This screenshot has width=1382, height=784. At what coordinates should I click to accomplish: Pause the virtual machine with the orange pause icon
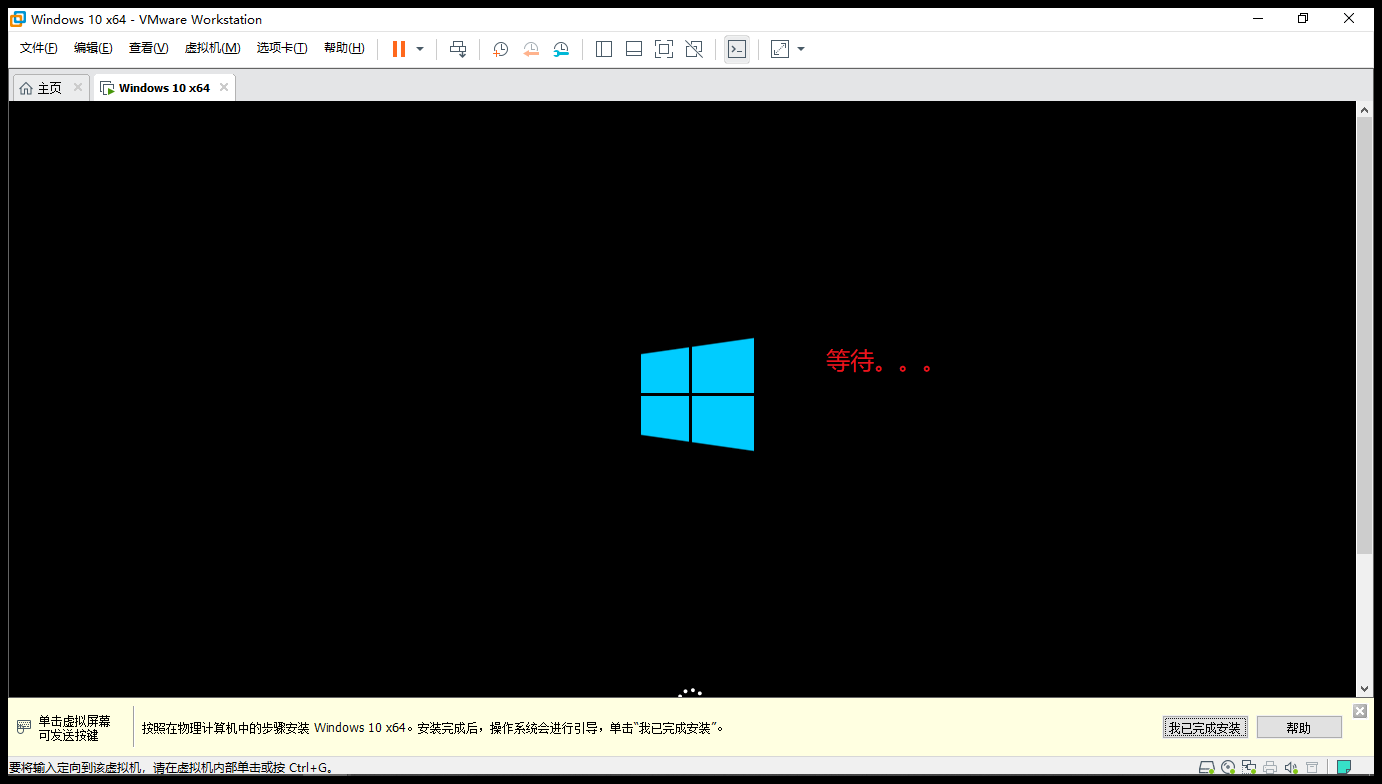pos(398,49)
